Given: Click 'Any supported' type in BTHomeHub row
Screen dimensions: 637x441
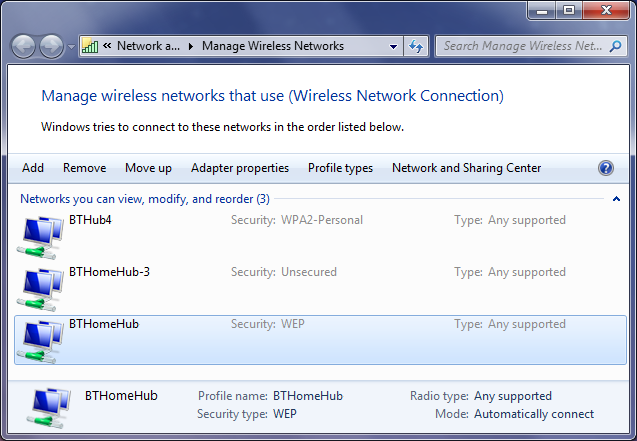Looking at the screenshot, I should coord(526,324).
